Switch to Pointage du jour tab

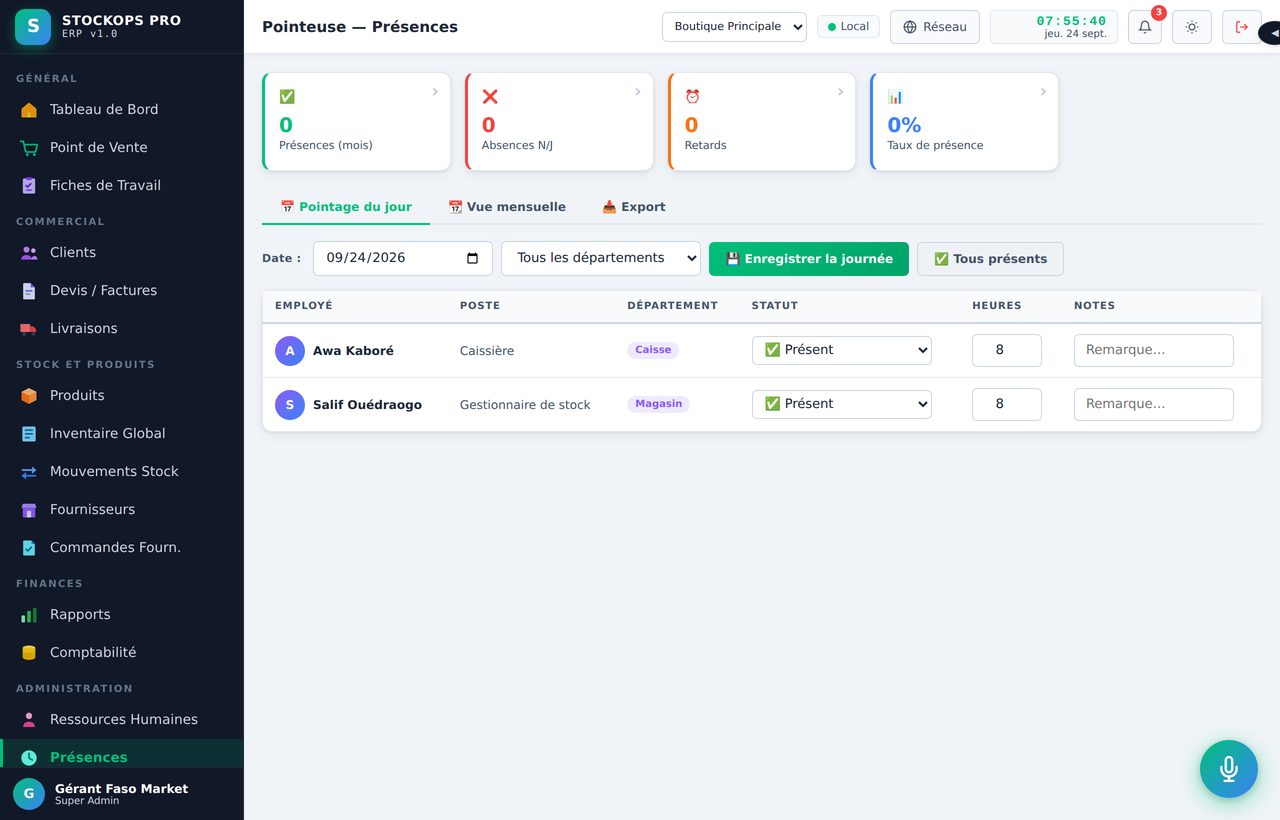(346, 207)
